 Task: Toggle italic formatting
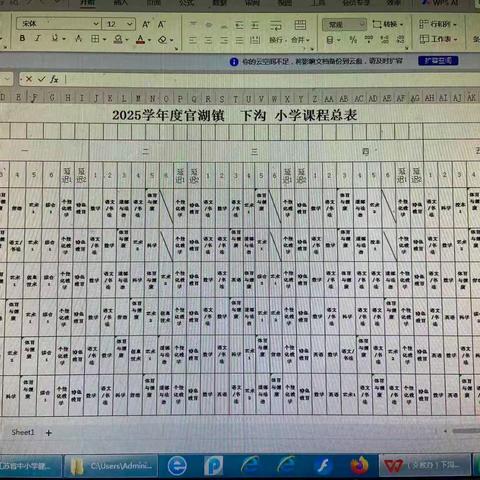(x=38, y=38)
